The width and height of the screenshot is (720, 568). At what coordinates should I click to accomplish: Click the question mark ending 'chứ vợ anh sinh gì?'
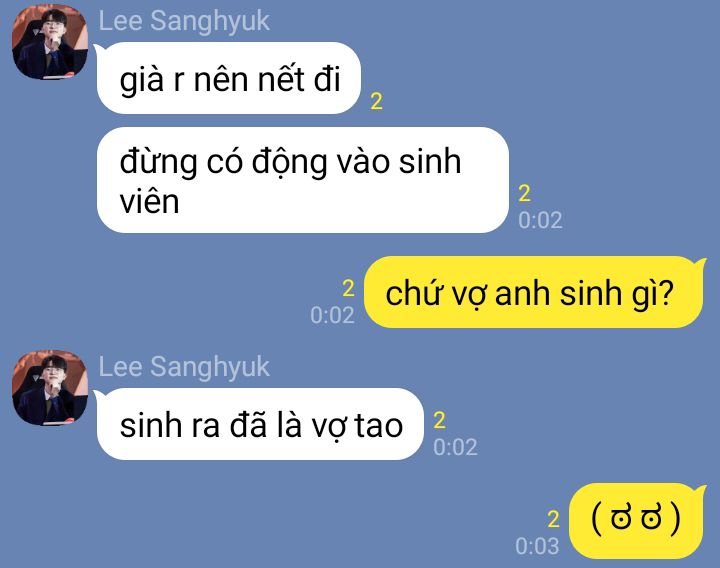click(667, 292)
